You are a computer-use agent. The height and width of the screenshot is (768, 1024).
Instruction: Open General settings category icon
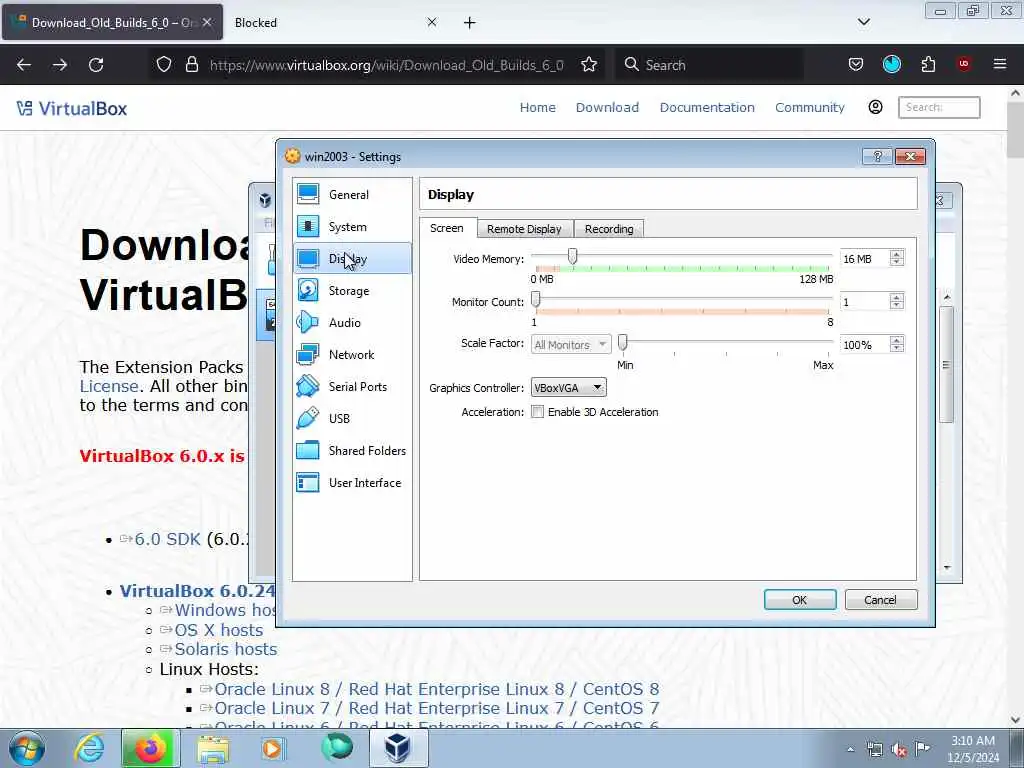coord(308,194)
